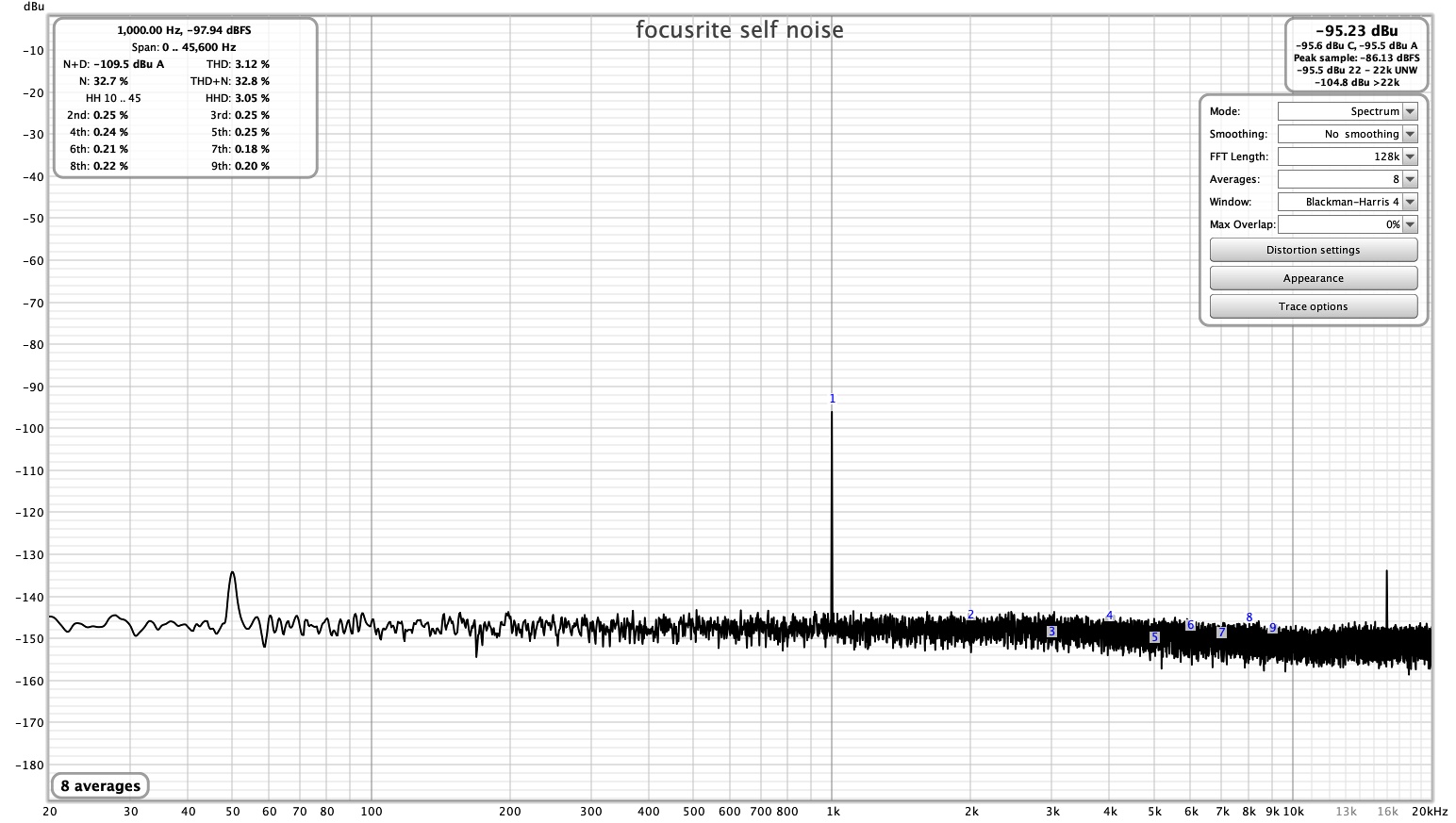
Task: Click the 'N+D: -109.5 dBu A' reading
Action: (113, 64)
